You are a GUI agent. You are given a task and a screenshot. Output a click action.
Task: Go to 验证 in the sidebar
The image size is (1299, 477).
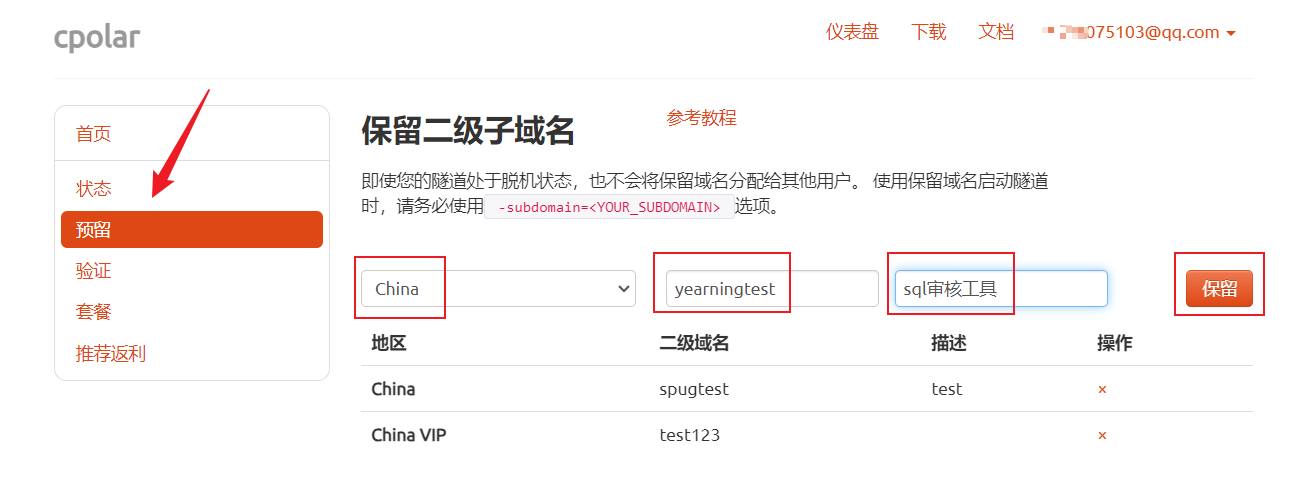[x=94, y=271]
